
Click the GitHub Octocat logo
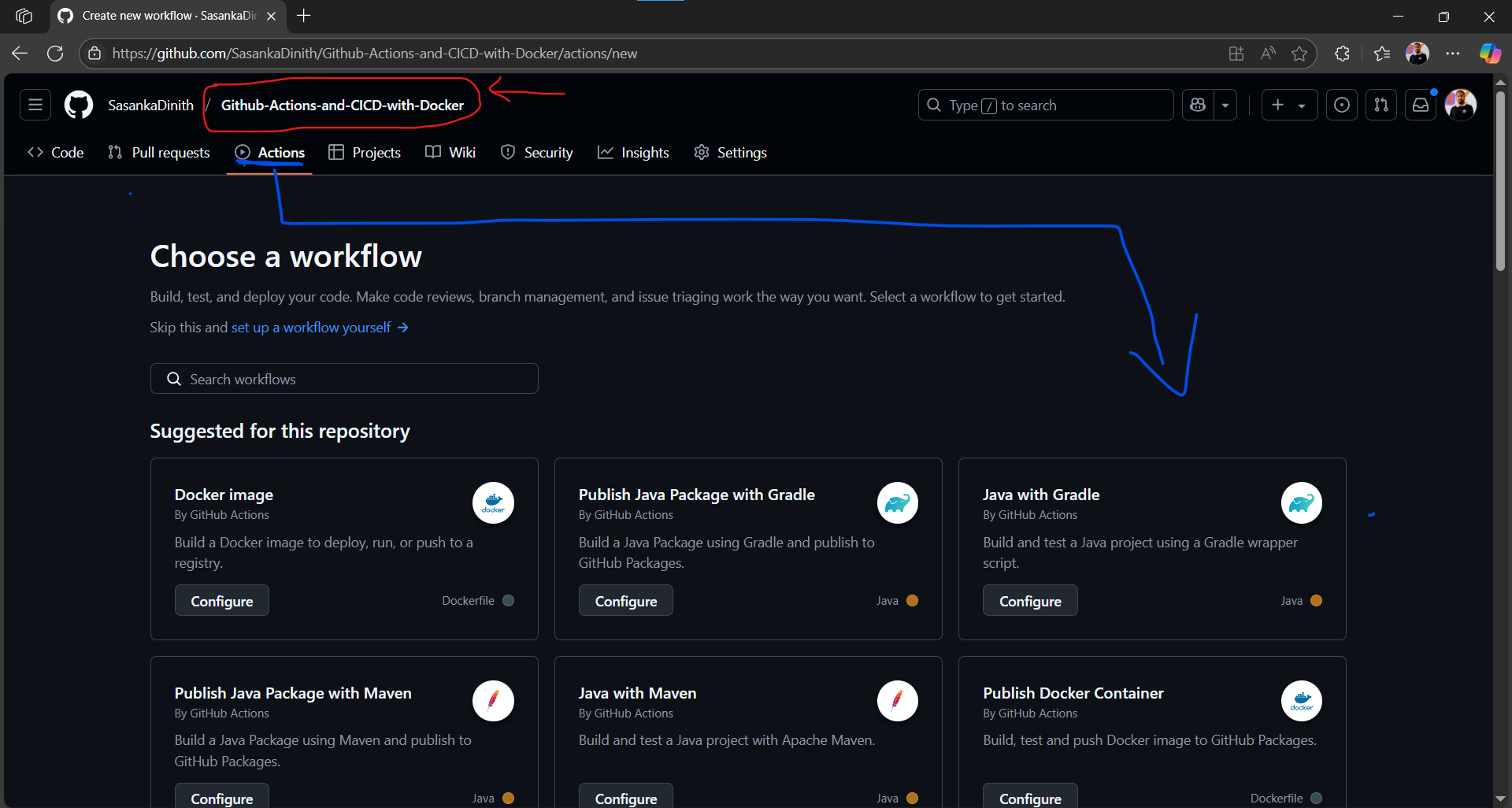pyautogui.click(x=79, y=105)
